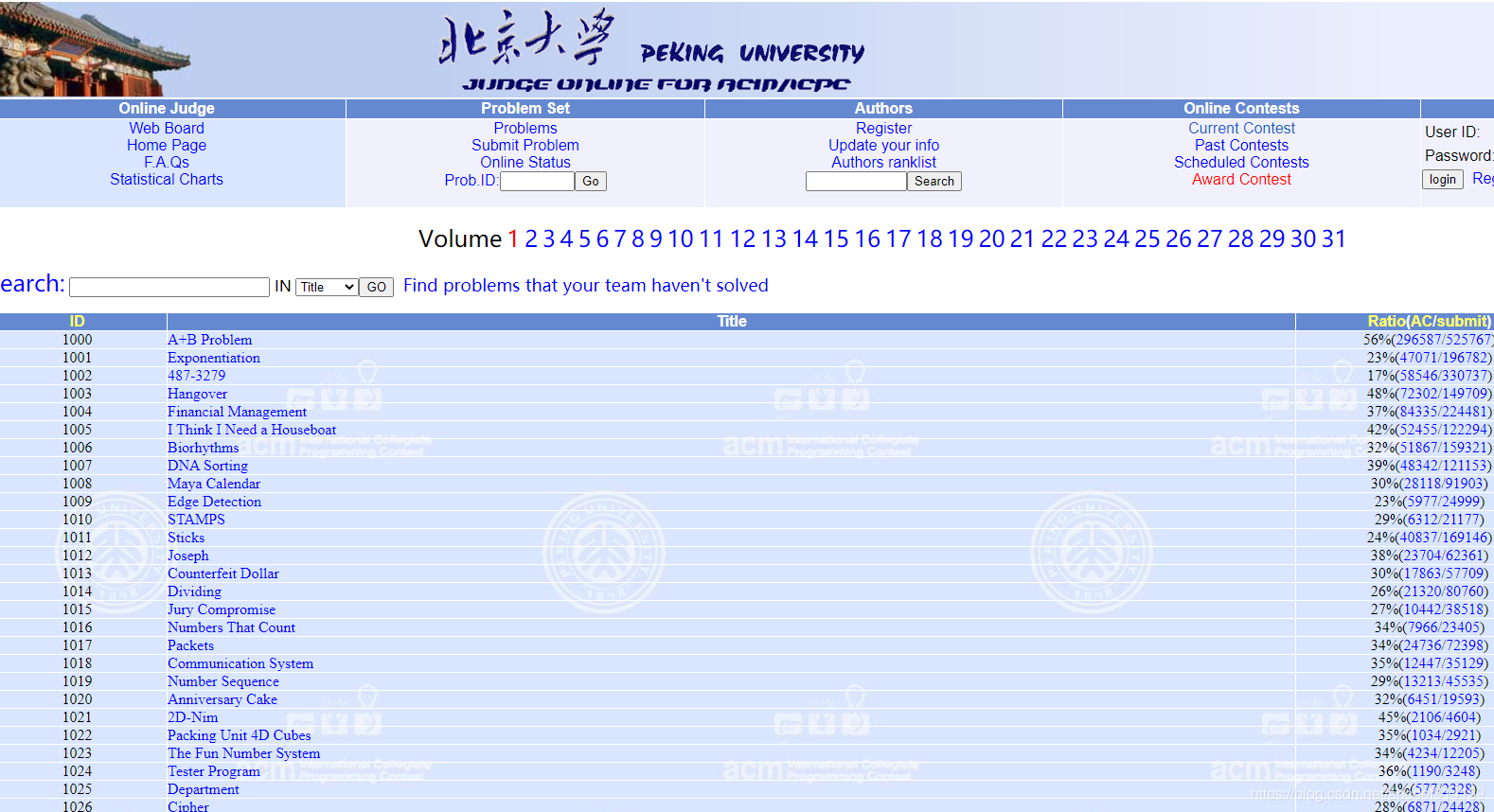The width and height of the screenshot is (1494, 812).
Task: Focus the Prob.ID input field
Action: 537,181
